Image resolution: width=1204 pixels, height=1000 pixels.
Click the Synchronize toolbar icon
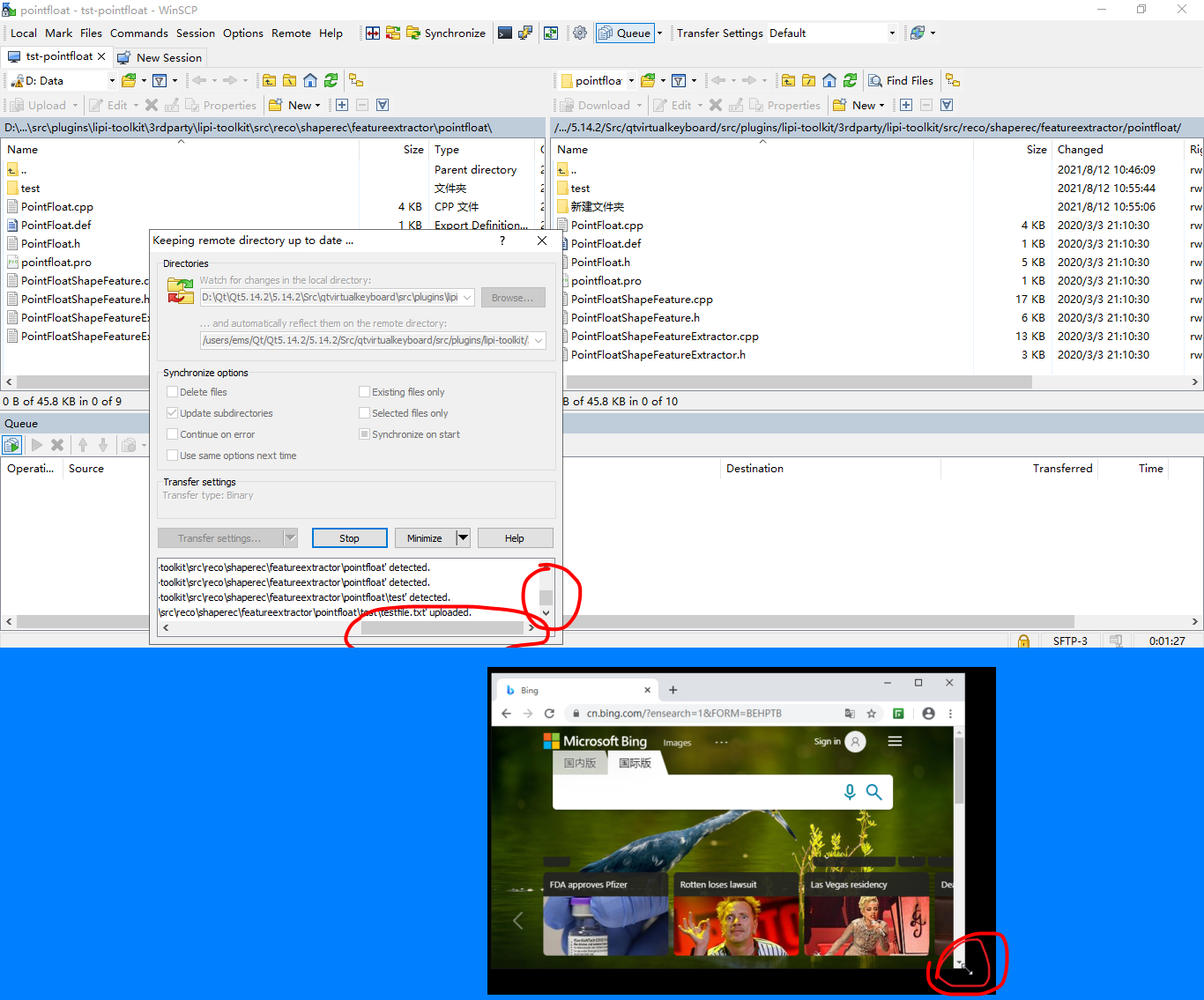click(x=445, y=33)
